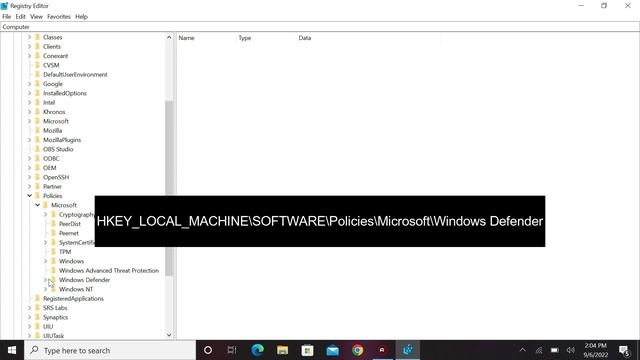This screenshot has height=360, width=640.
Task: Select the MozillaPlugins key
Action: pyautogui.click(x=62, y=140)
